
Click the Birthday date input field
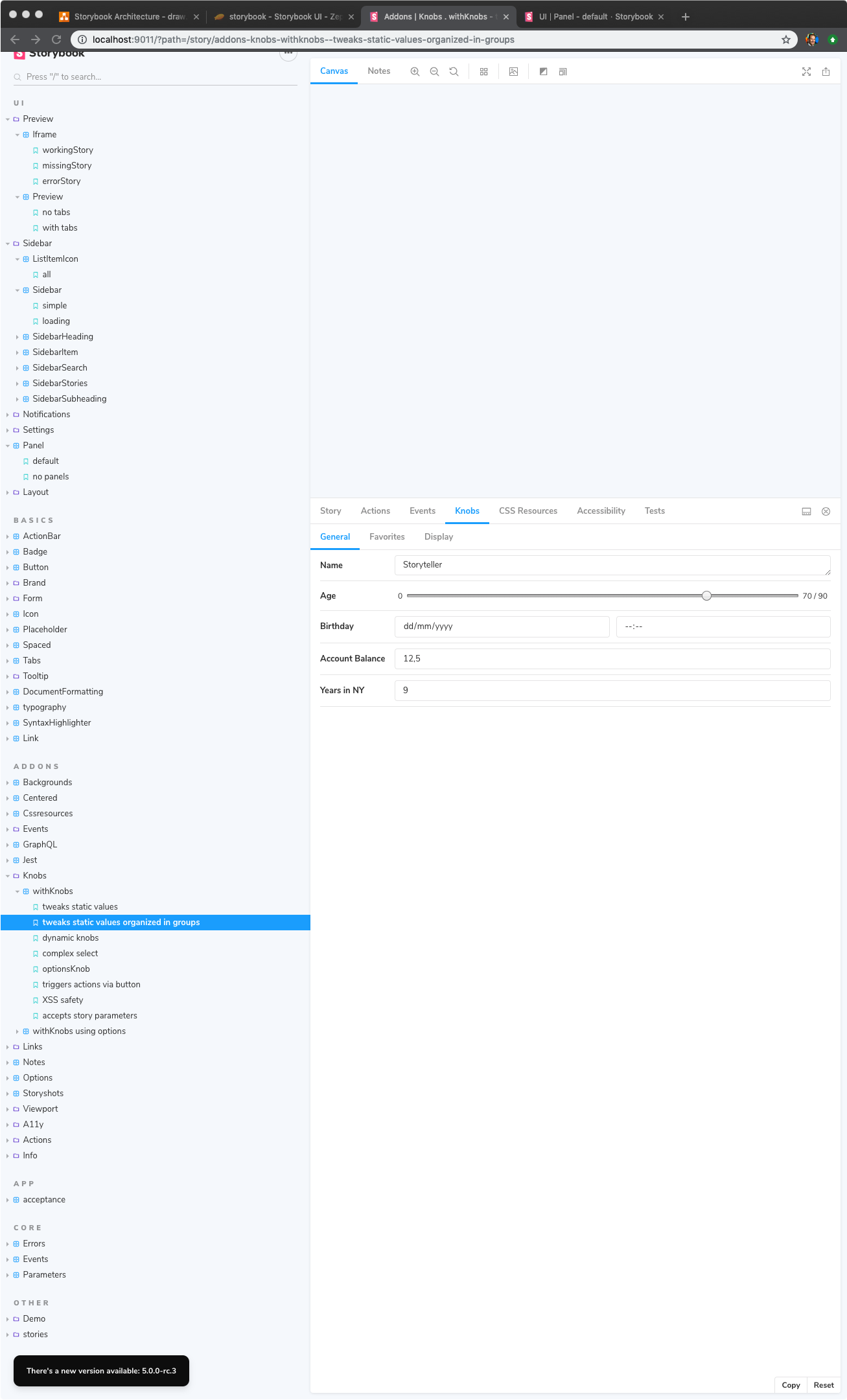click(x=502, y=626)
